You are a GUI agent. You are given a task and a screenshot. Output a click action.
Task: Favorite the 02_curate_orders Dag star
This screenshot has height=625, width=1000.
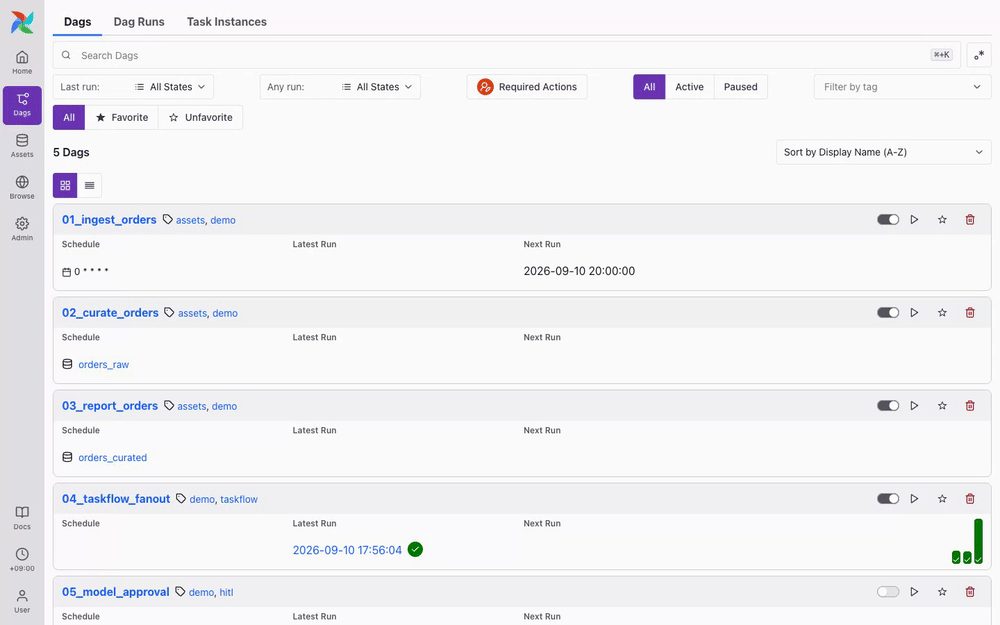pos(942,312)
